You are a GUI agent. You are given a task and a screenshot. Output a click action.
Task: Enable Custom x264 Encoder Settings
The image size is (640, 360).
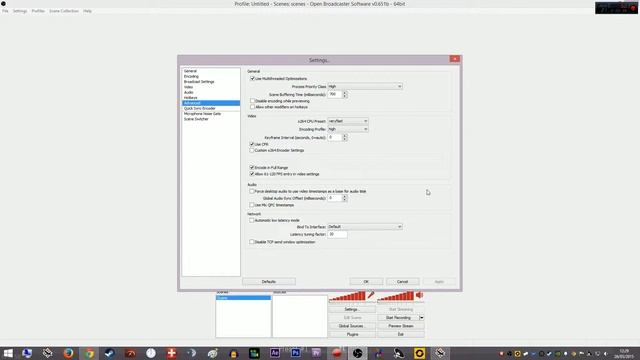[x=252, y=150]
